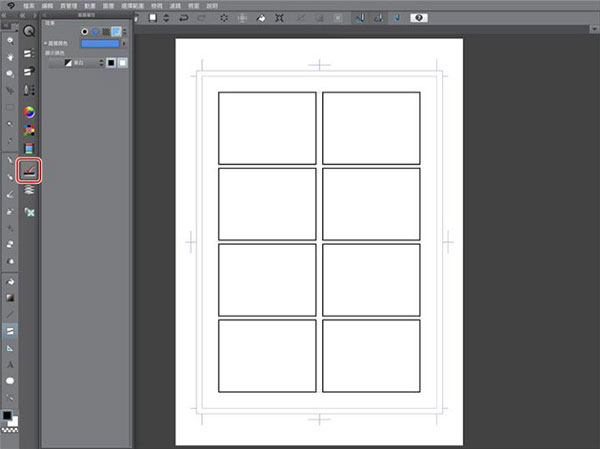Select the Operation object tool
Screen dimensions: 600x449
click(x=10, y=73)
